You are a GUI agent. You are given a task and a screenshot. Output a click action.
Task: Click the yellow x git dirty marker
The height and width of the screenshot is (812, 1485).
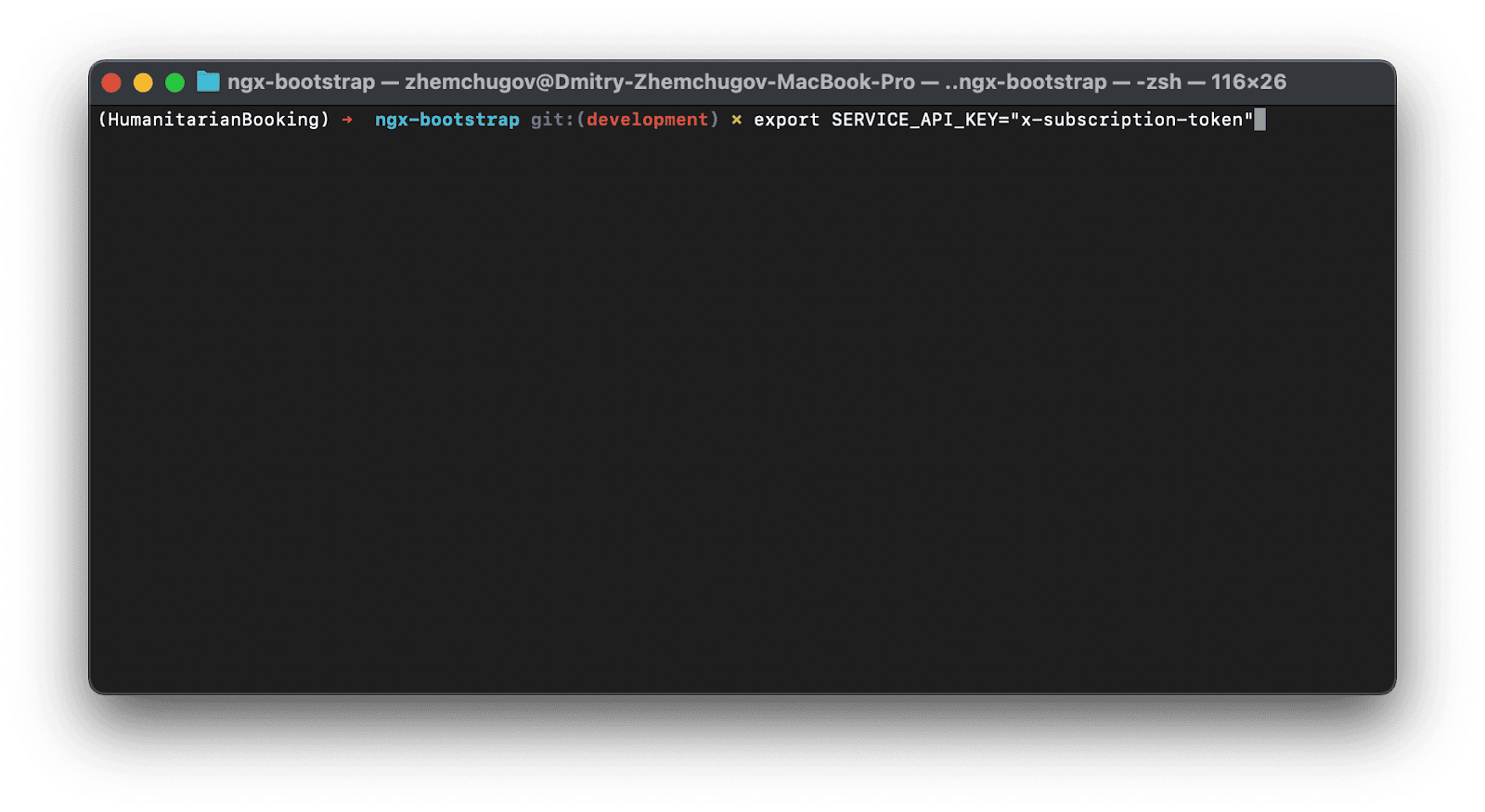tap(736, 120)
